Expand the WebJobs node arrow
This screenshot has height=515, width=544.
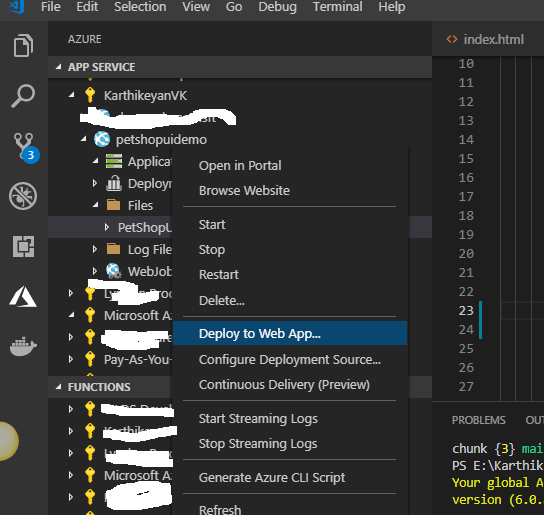(x=94, y=271)
